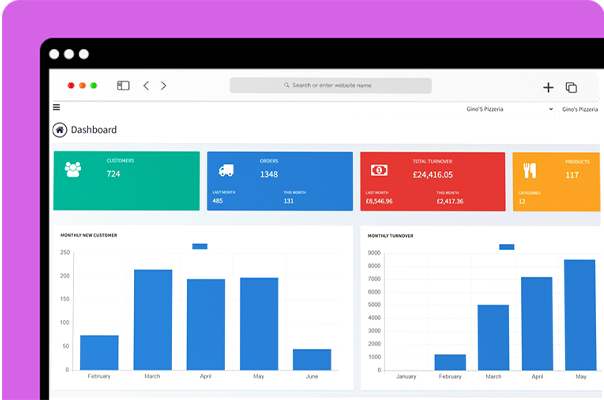Click the Monthly New Customer chart title
The width and height of the screenshot is (604, 400).
(89, 235)
